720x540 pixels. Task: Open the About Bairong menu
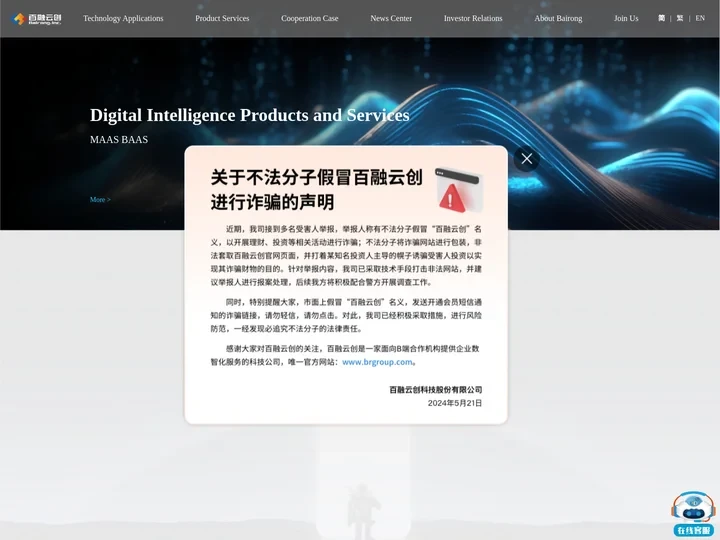coord(558,18)
